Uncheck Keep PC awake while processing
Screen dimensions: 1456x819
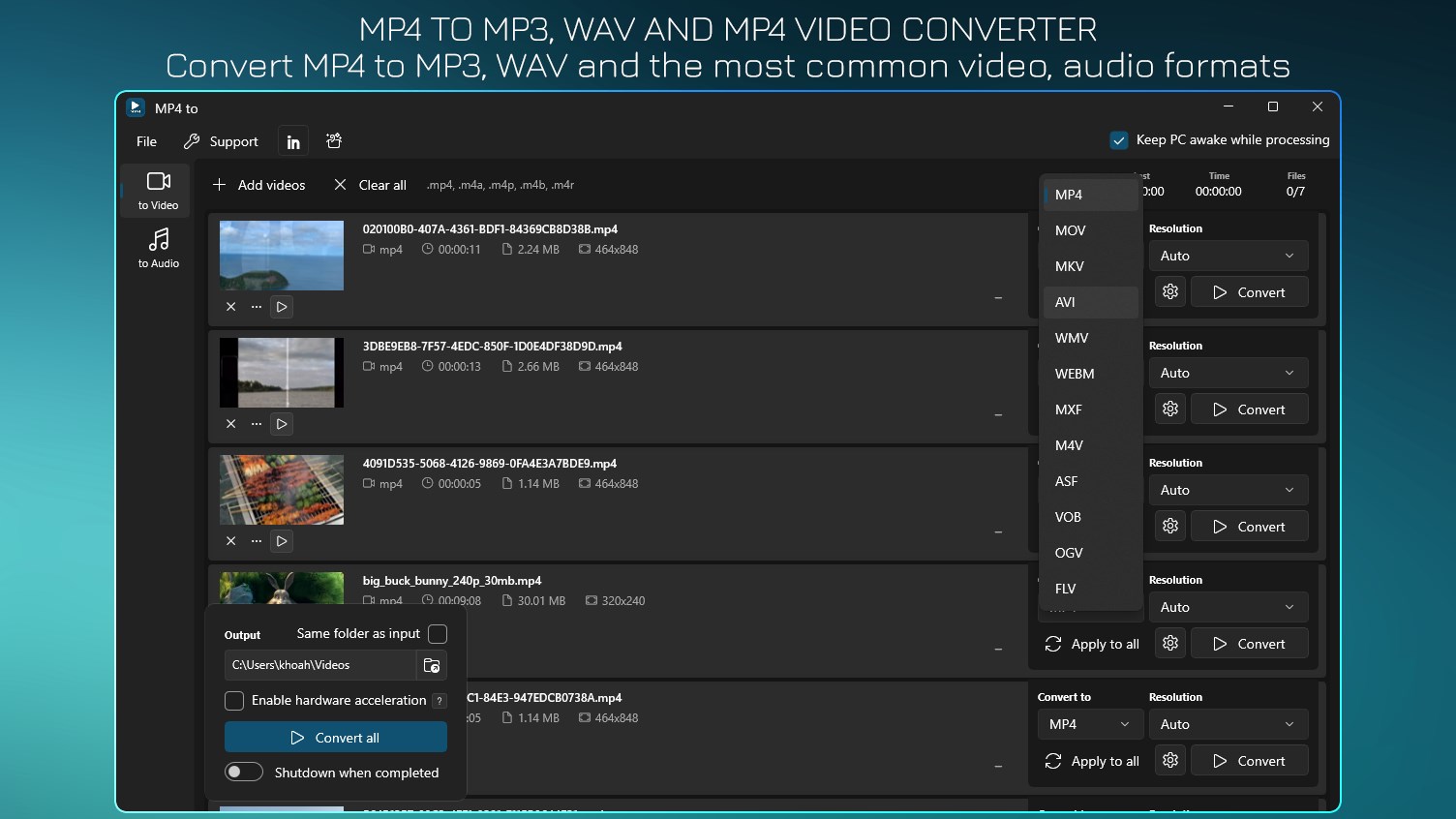point(1119,139)
